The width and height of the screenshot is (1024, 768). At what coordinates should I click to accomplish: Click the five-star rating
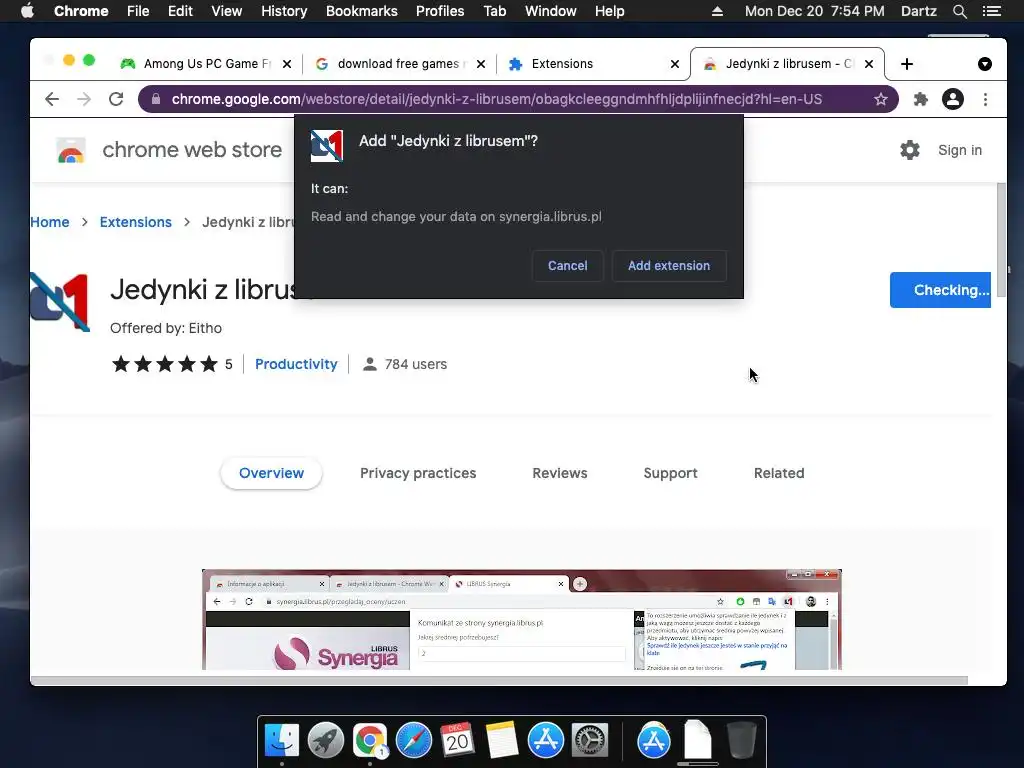[x=165, y=364]
